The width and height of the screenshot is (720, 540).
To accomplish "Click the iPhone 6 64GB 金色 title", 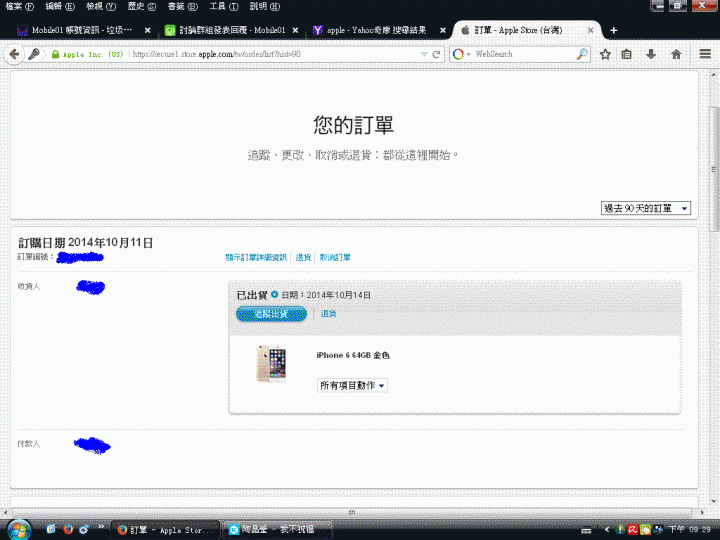I will [353, 355].
